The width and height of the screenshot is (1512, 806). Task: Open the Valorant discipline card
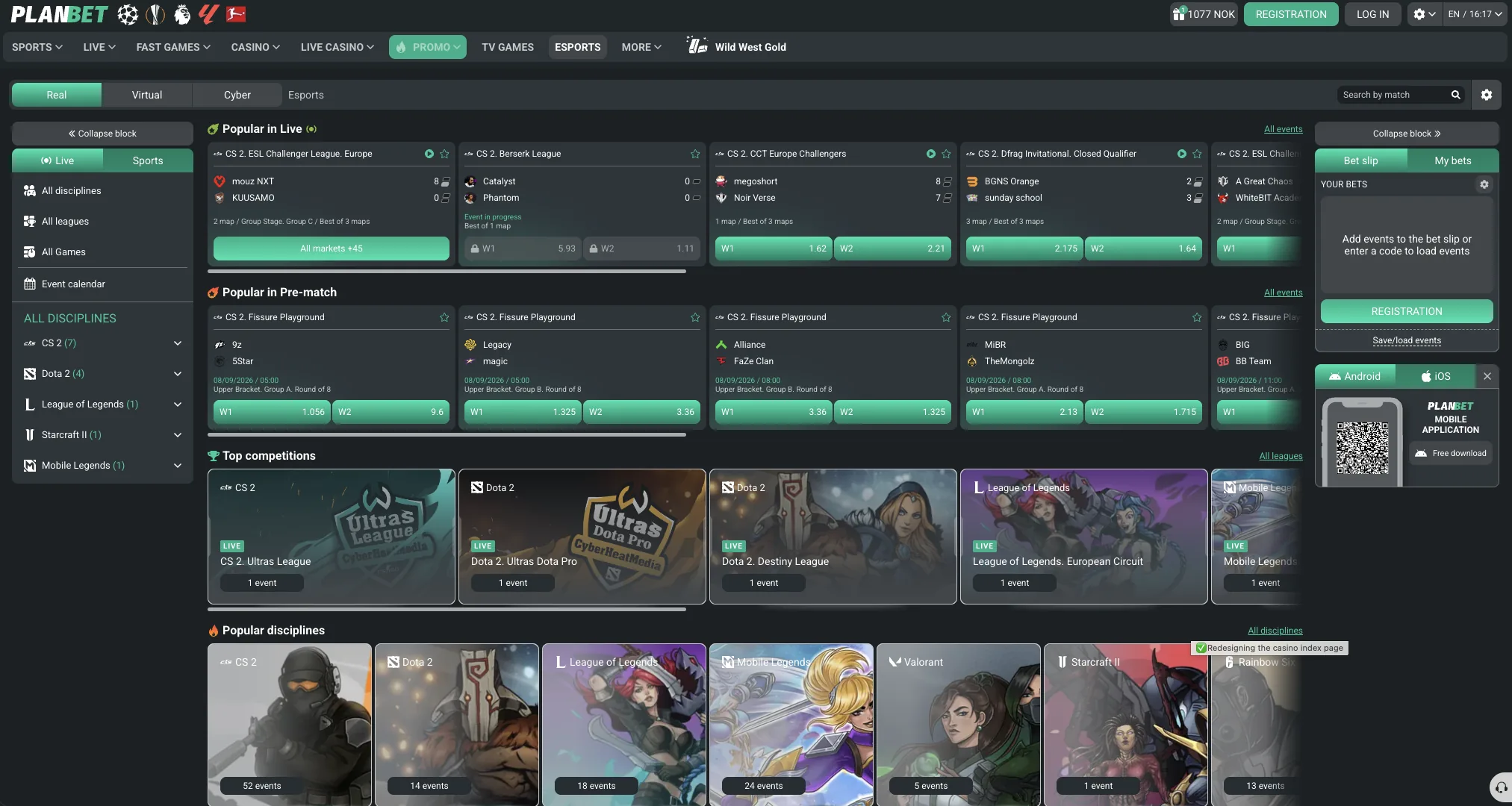(x=958, y=725)
